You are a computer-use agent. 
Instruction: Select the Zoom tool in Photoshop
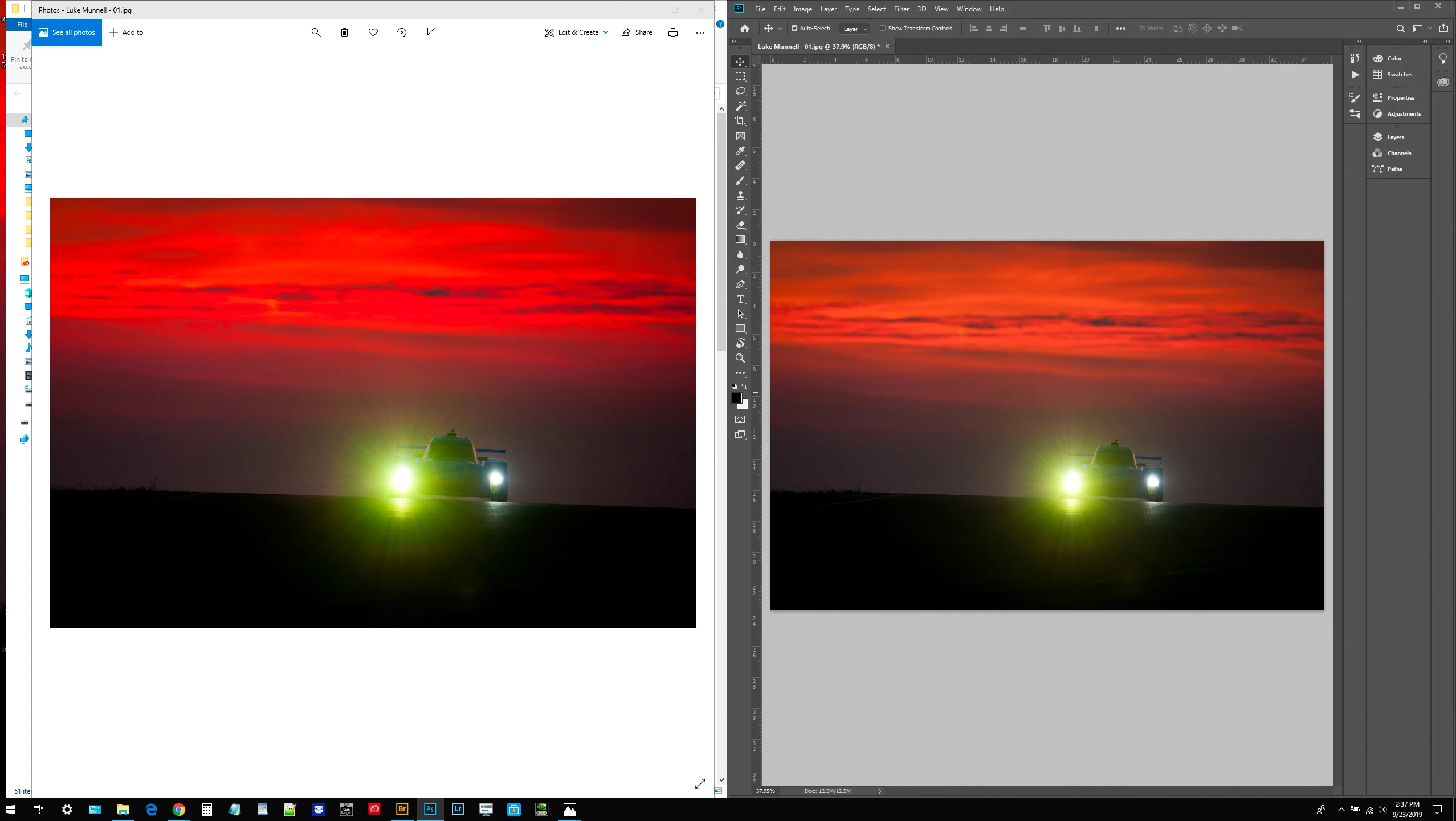tap(740, 358)
